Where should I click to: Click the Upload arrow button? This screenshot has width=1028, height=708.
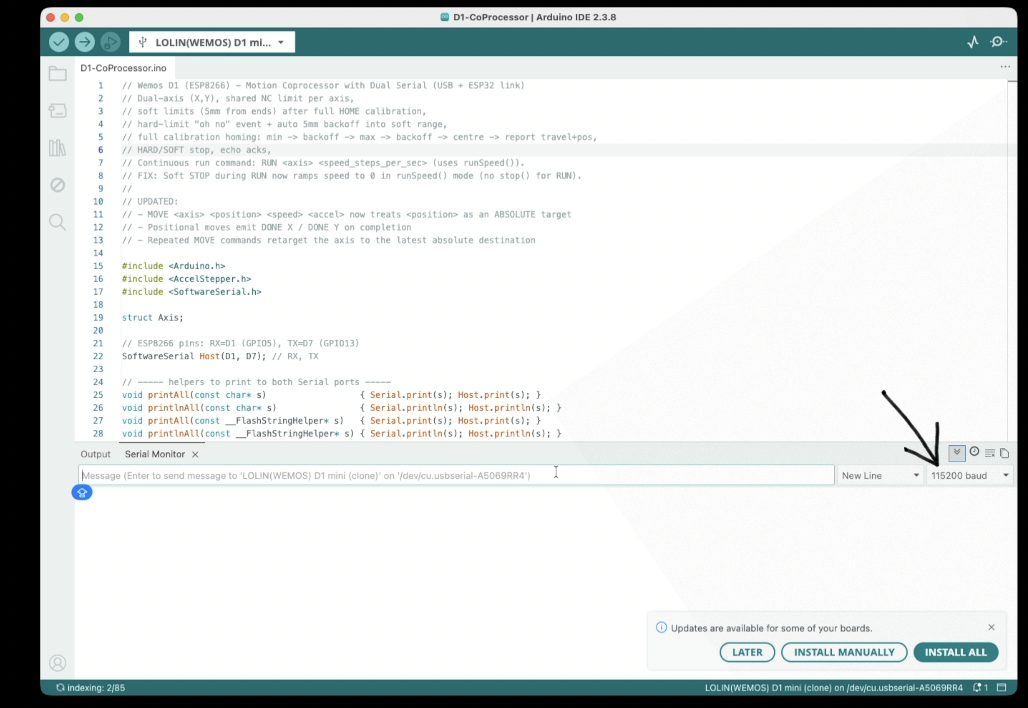coord(85,42)
